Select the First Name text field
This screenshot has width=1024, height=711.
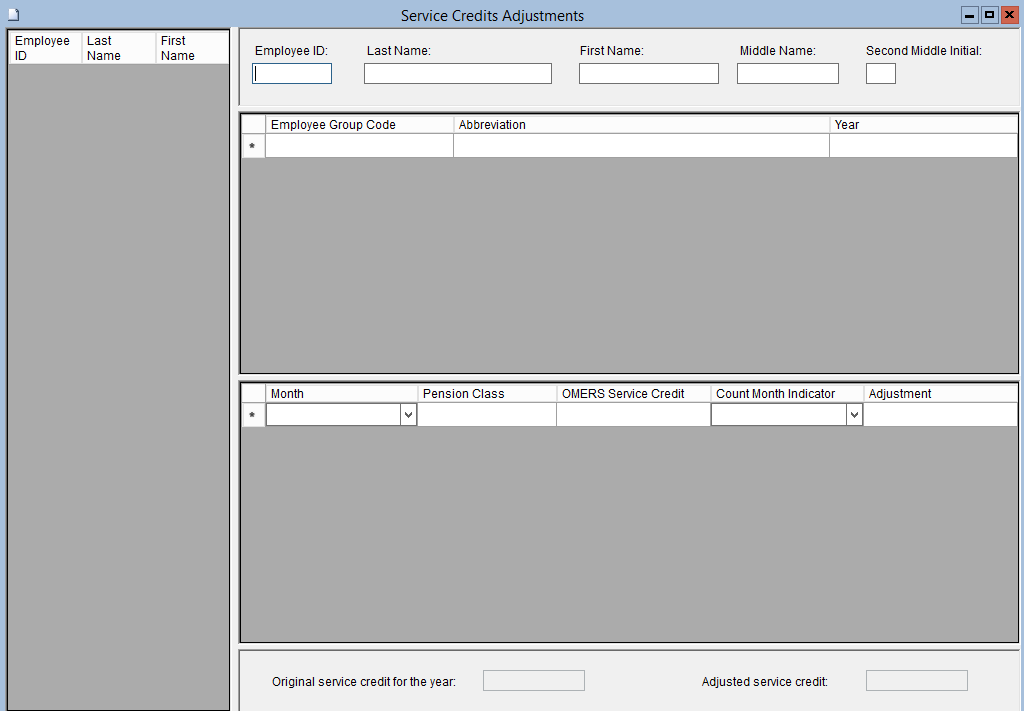click(648, 74)
